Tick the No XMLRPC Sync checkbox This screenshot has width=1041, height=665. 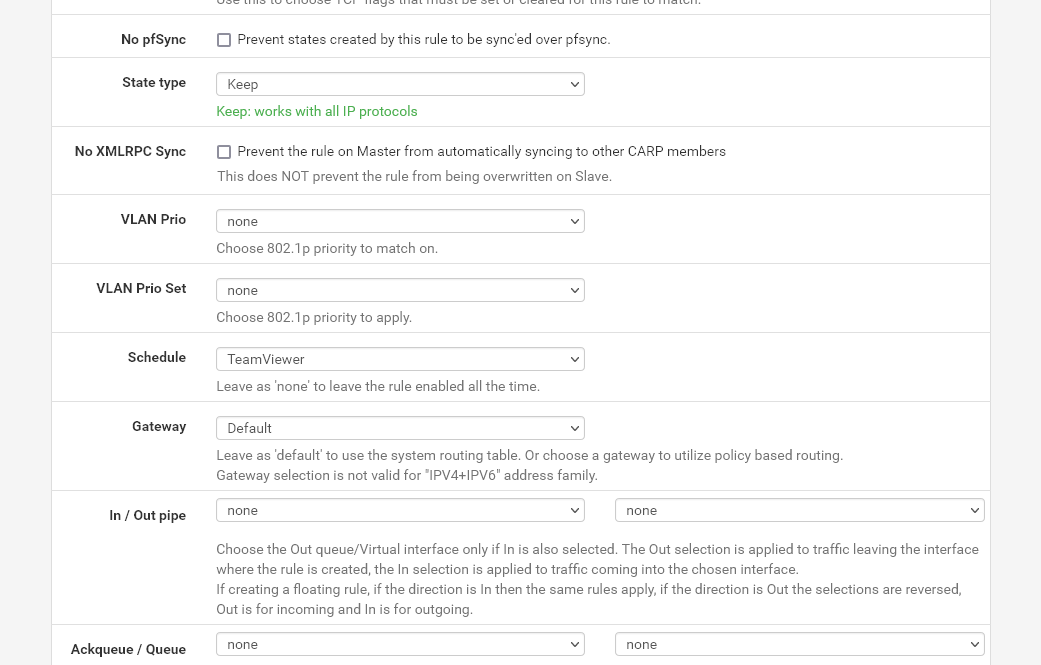(x=224, y=152)
